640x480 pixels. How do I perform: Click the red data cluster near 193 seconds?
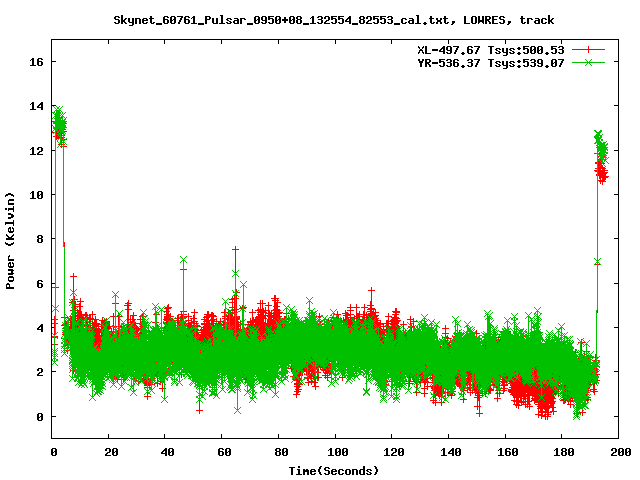click(601, 172)
